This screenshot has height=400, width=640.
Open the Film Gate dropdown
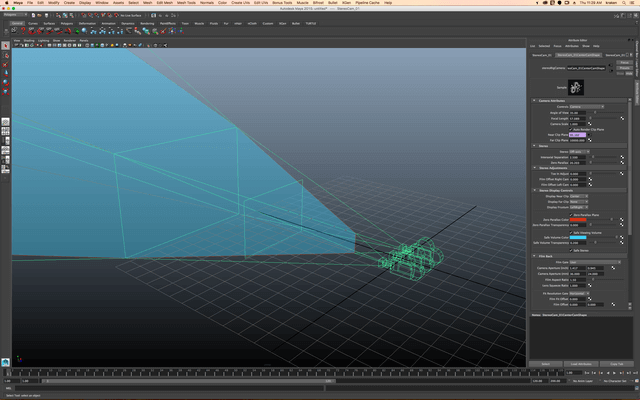pyautogui.click(x=595, y=262)
